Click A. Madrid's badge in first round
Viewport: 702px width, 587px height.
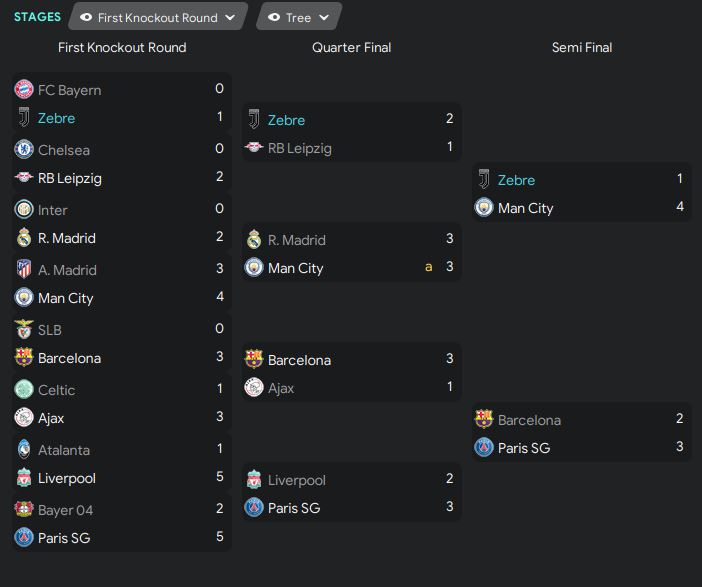tap(24, 270)
